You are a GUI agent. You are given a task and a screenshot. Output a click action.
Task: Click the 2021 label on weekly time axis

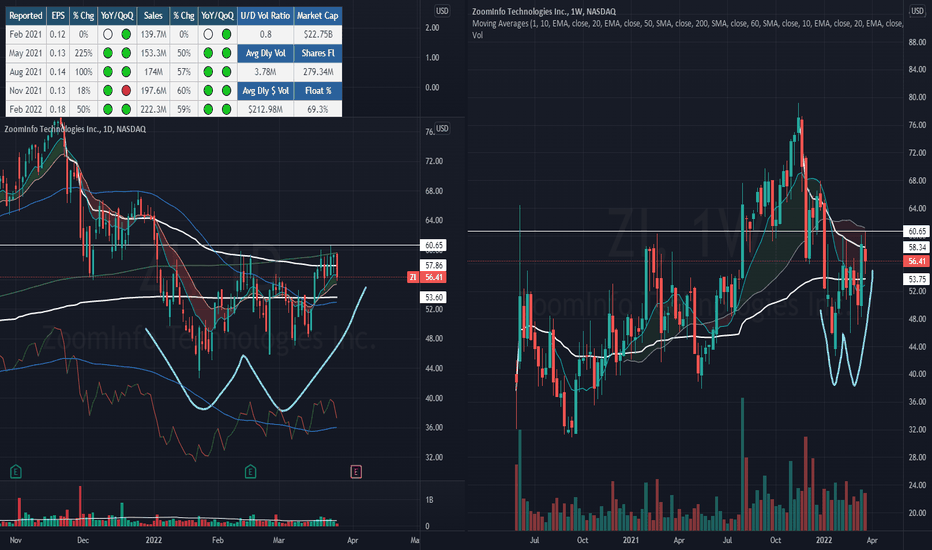click(x=631, y=540)
